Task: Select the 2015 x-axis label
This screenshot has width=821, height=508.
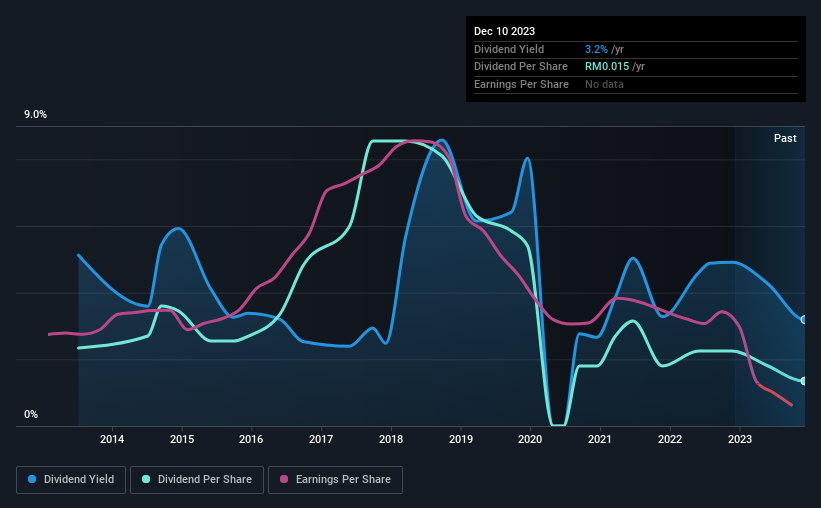Action: pyautogui.click(x=182, y=439)
